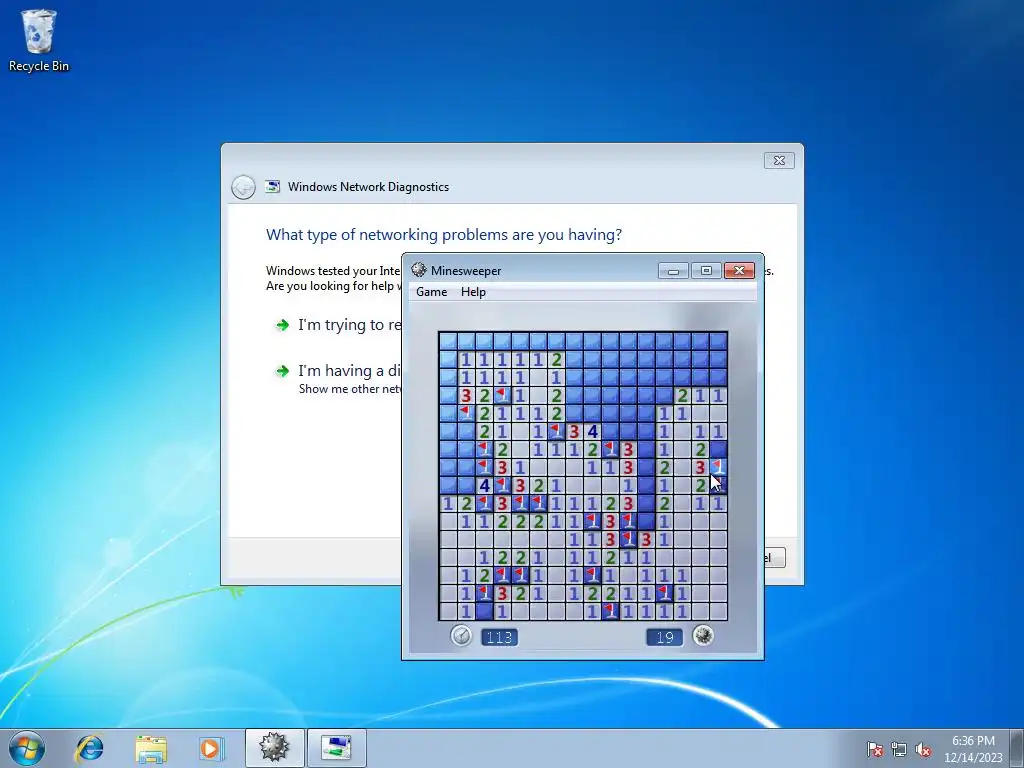The width and height of the screenshot is (1024, 768).
Task: Click the Windows Network Diagnostics title icon
Action: click(272, 187)
